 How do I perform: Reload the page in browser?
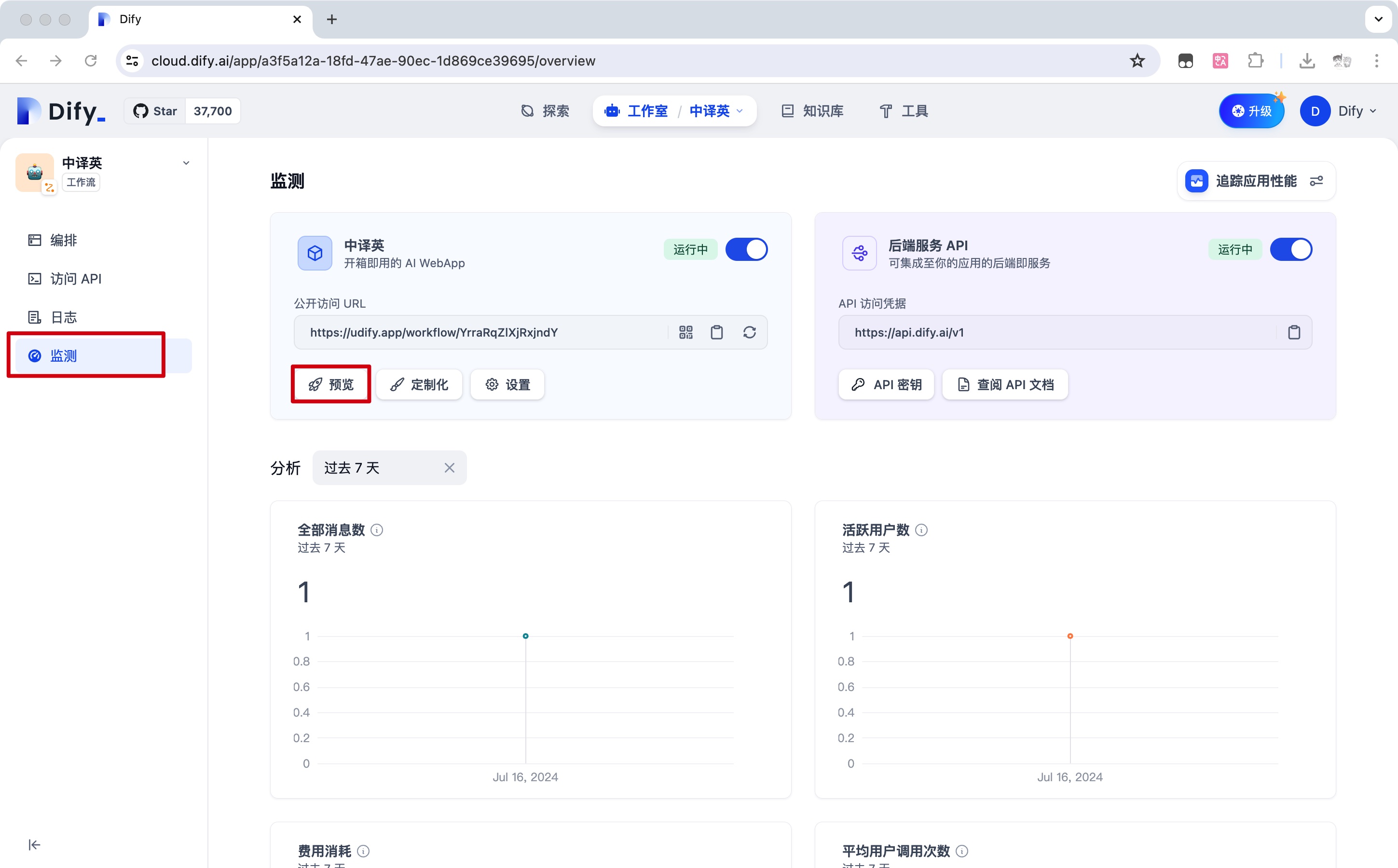[90, 60]
